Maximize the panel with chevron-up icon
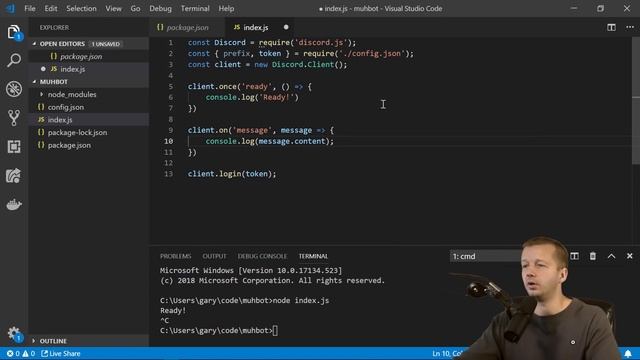Screen dimensions: 640x360 pyautogui.click(x=611, y=256)
